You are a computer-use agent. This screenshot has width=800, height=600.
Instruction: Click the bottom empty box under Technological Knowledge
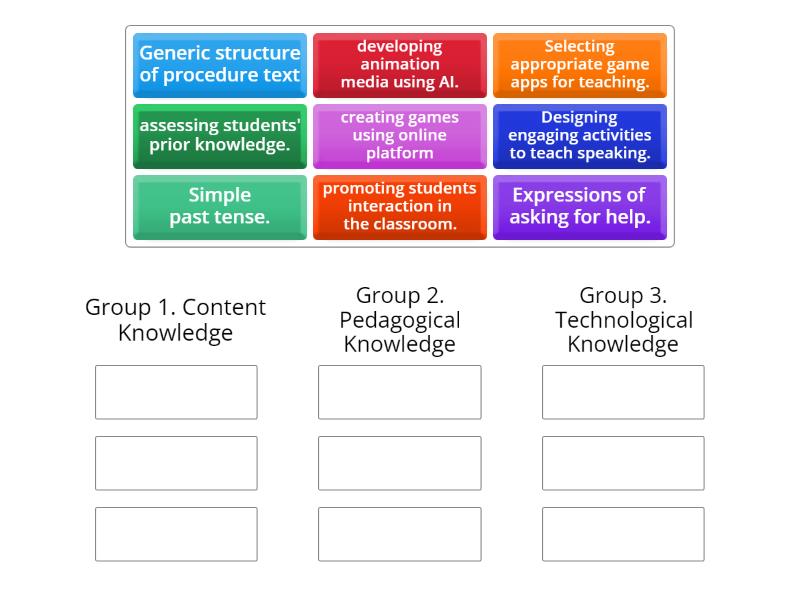pyautogui.click(x=622, y=534)
